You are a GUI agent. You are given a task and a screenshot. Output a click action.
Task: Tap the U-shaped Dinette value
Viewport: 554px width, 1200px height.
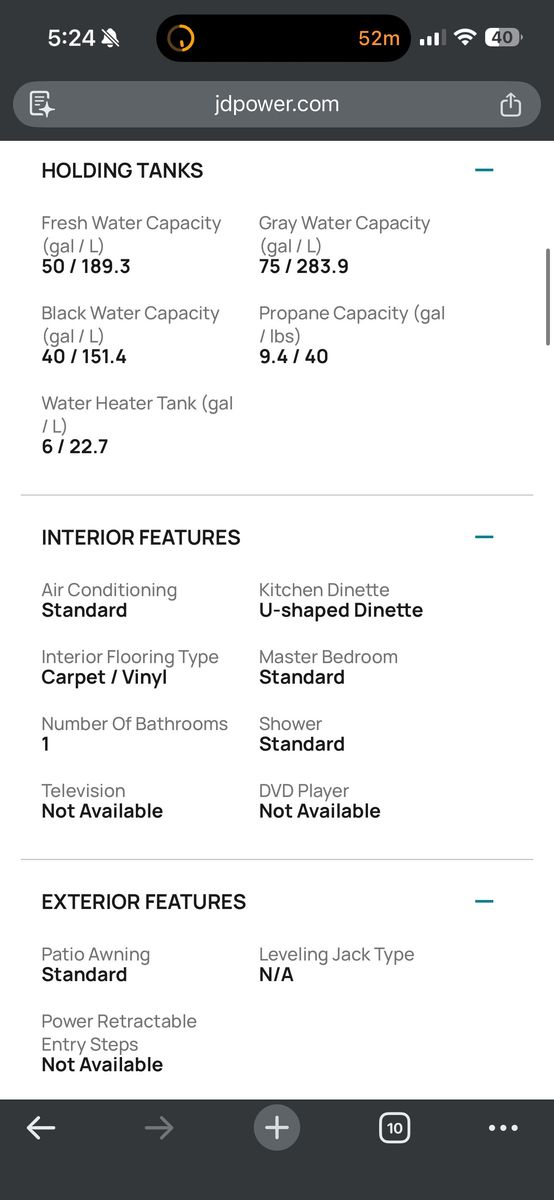coord(341,610)
